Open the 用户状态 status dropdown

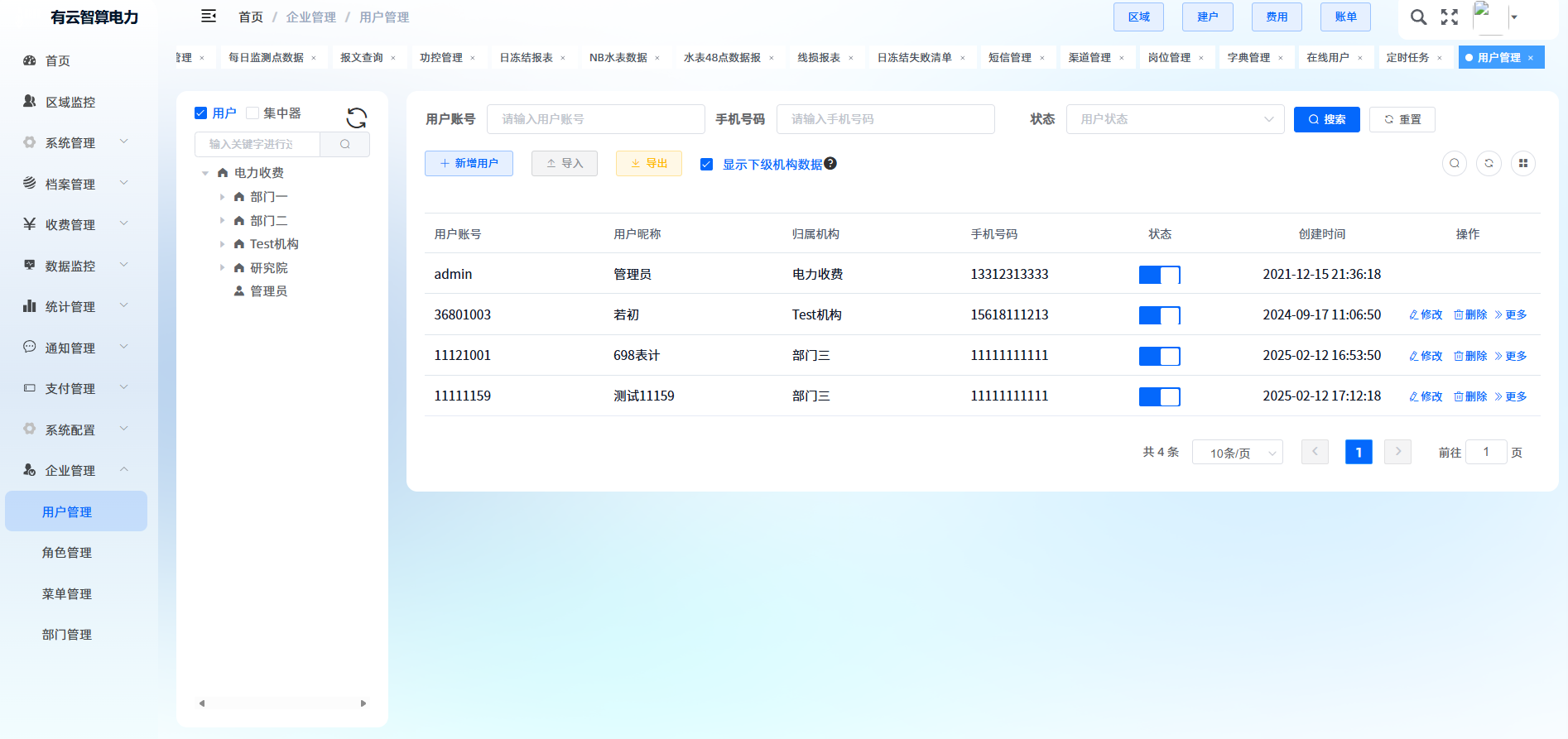pyautogui.click(x=1175, y=119)
